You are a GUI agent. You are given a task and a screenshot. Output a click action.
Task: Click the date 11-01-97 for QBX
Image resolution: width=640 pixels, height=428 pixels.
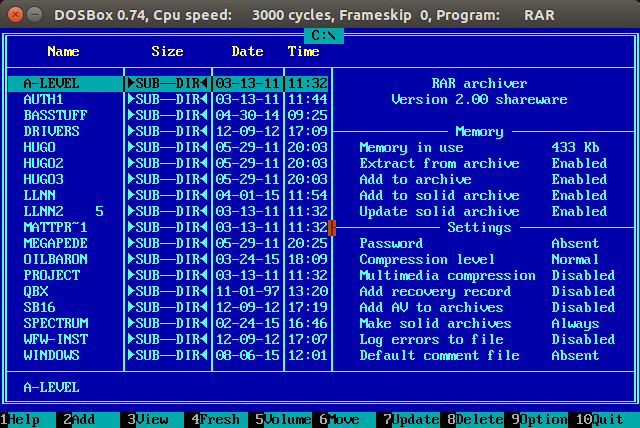pos(247,291)
